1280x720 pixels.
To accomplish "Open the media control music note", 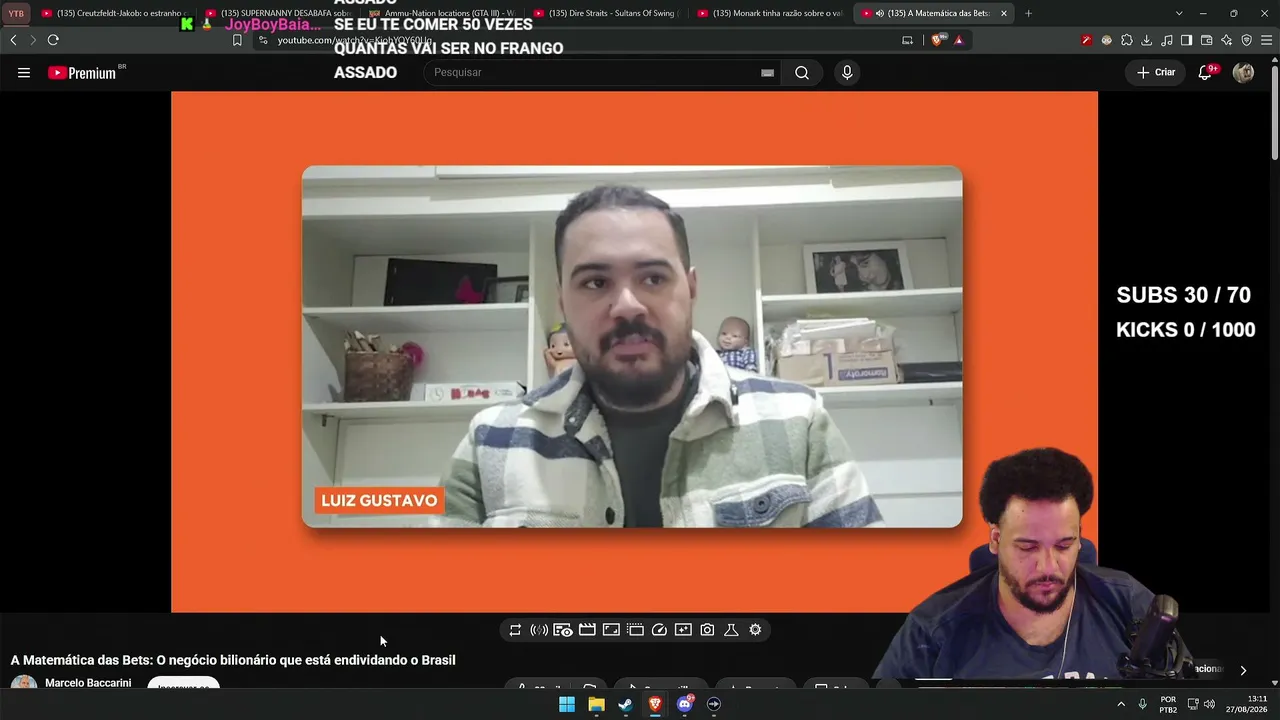I will (1167, 40).
